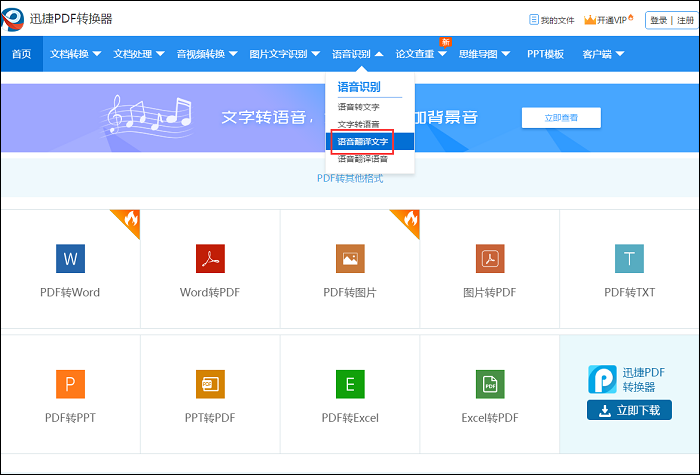Expand the 文档处理 dropdown menu
The height and width of the screenshot is (475, 700).
point(138,54)
